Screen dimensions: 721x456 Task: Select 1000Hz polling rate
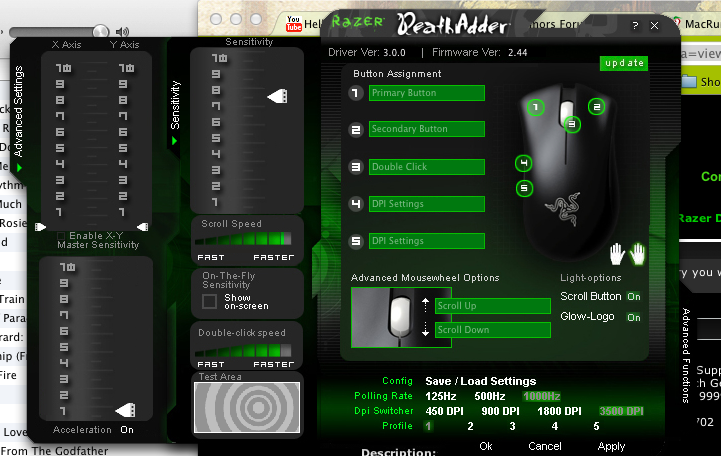542,396
